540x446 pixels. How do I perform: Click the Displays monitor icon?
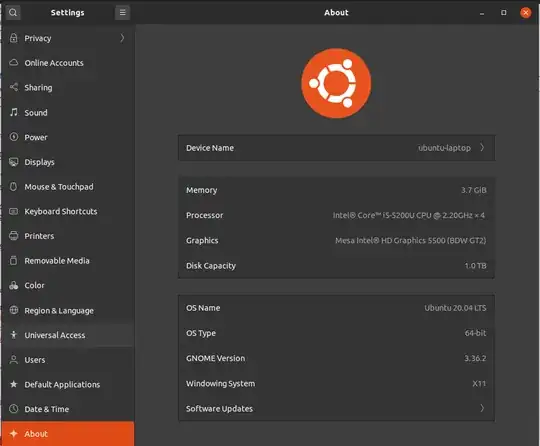point(14,162)
